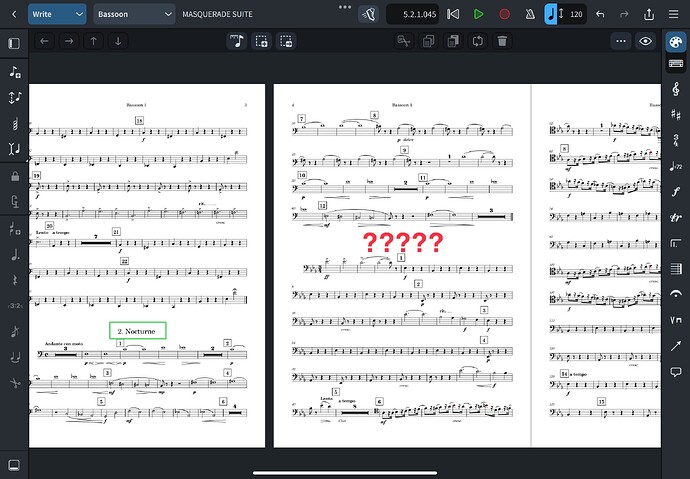This screenshot has height=479, width=690.
Task: Open the hamburger main menu
Action: (673, 14)
